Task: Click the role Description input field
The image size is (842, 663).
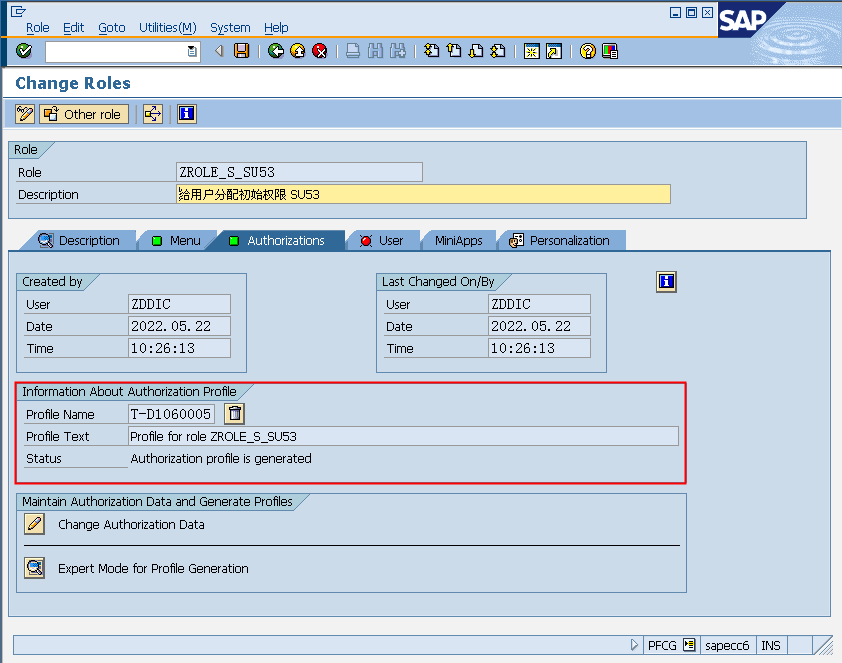Action: tap(423, 194)
